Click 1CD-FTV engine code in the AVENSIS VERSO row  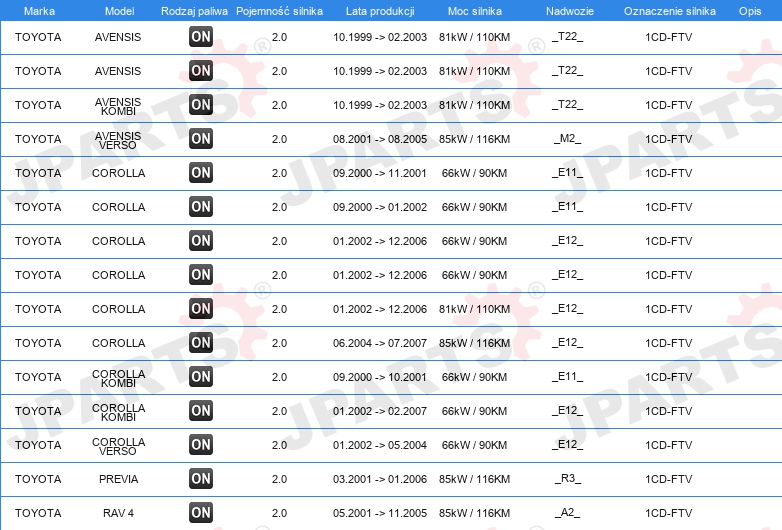(x=668, y=139)
